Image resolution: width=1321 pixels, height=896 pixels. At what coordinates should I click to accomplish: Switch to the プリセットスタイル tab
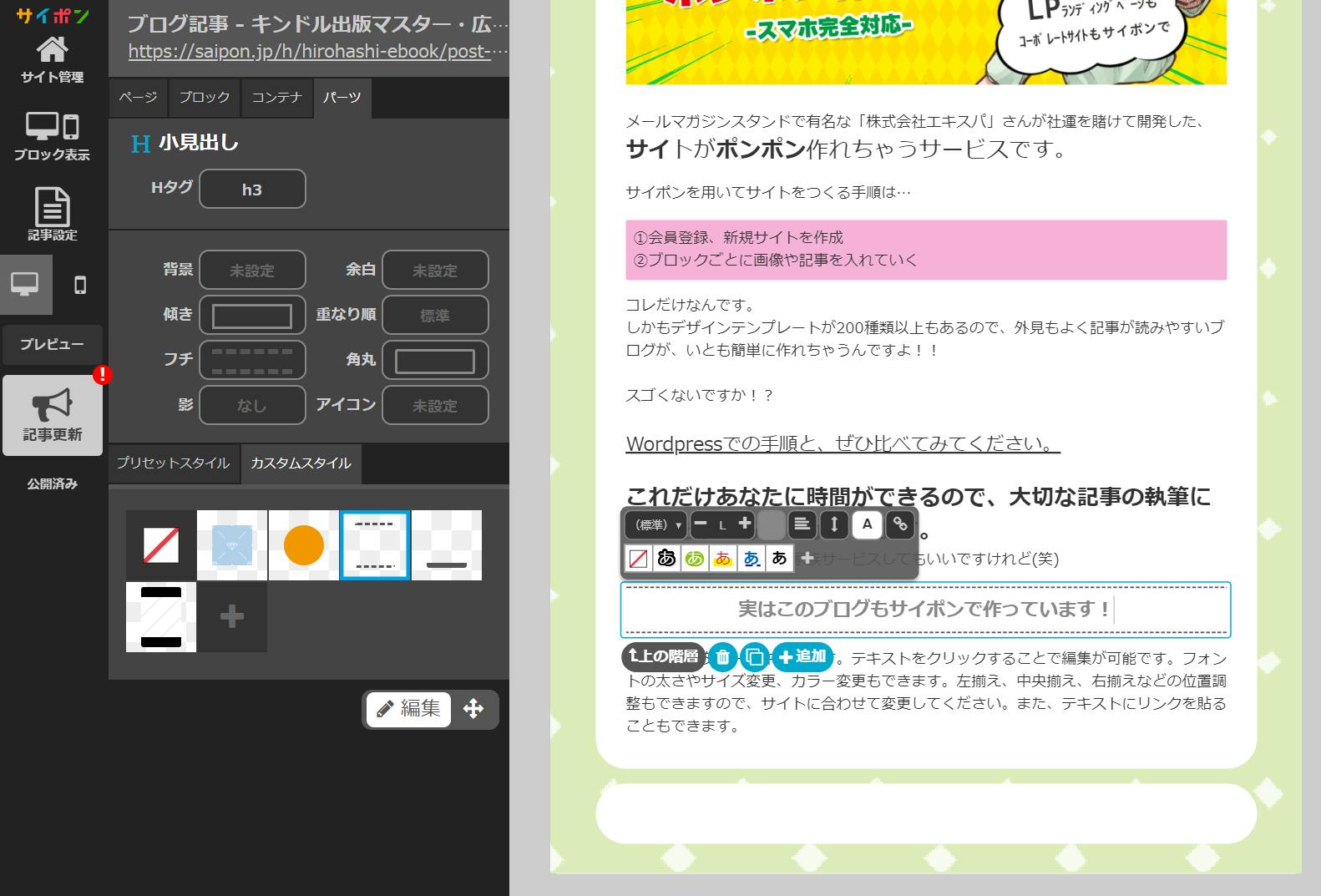tap(174, 463)
